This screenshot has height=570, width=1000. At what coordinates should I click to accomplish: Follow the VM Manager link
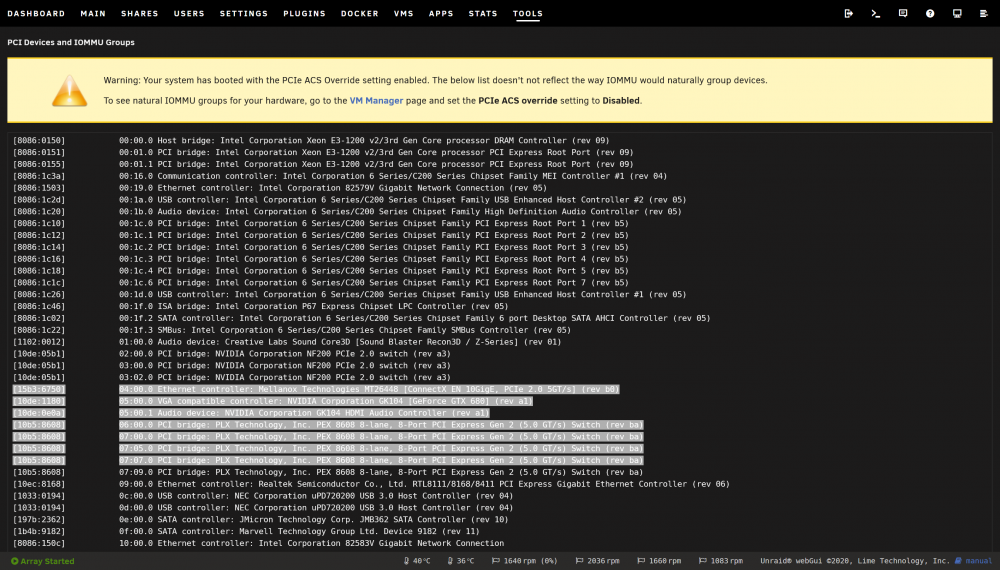point(376,101)
